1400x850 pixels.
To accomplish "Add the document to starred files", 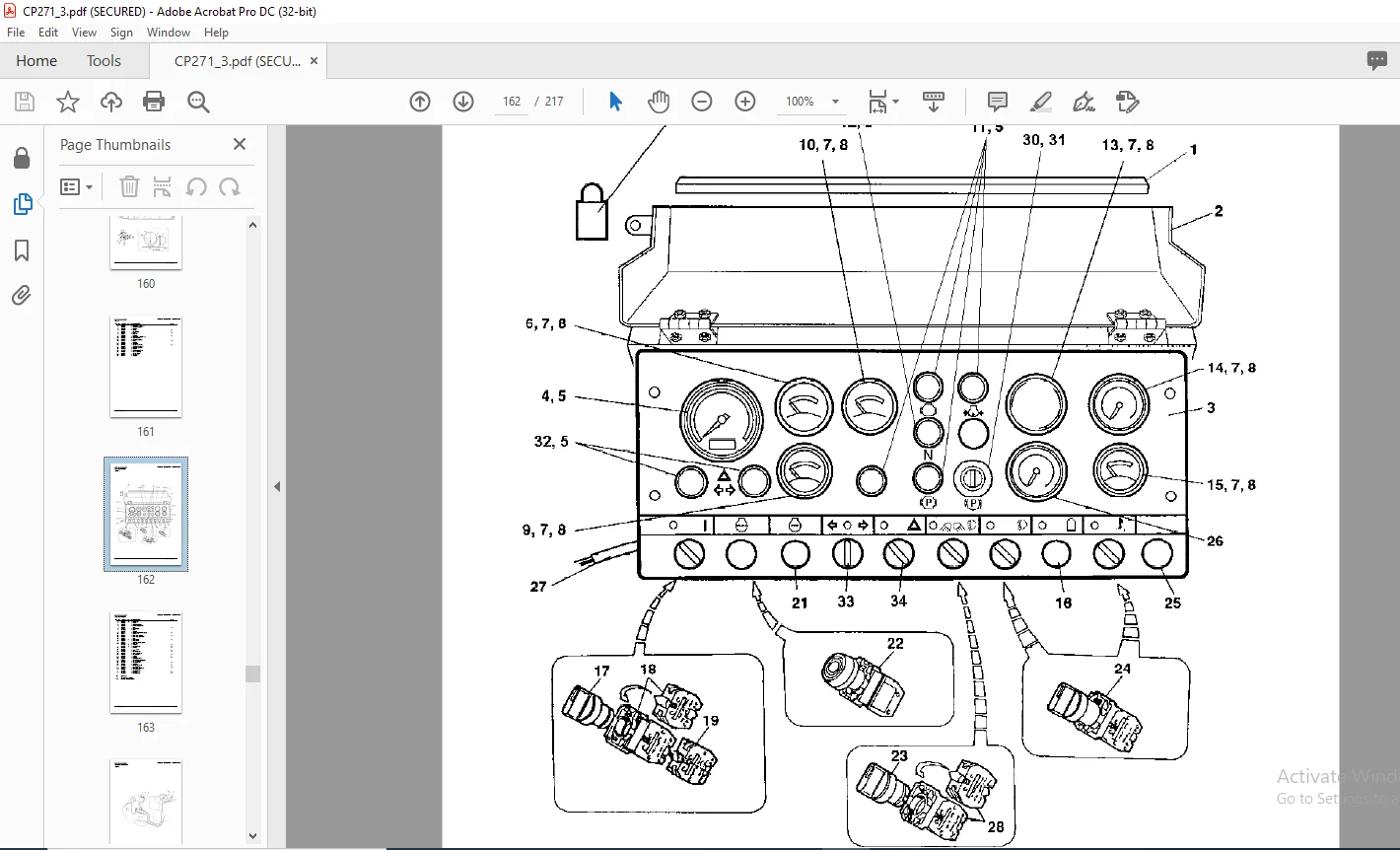I will coord(68,102).
